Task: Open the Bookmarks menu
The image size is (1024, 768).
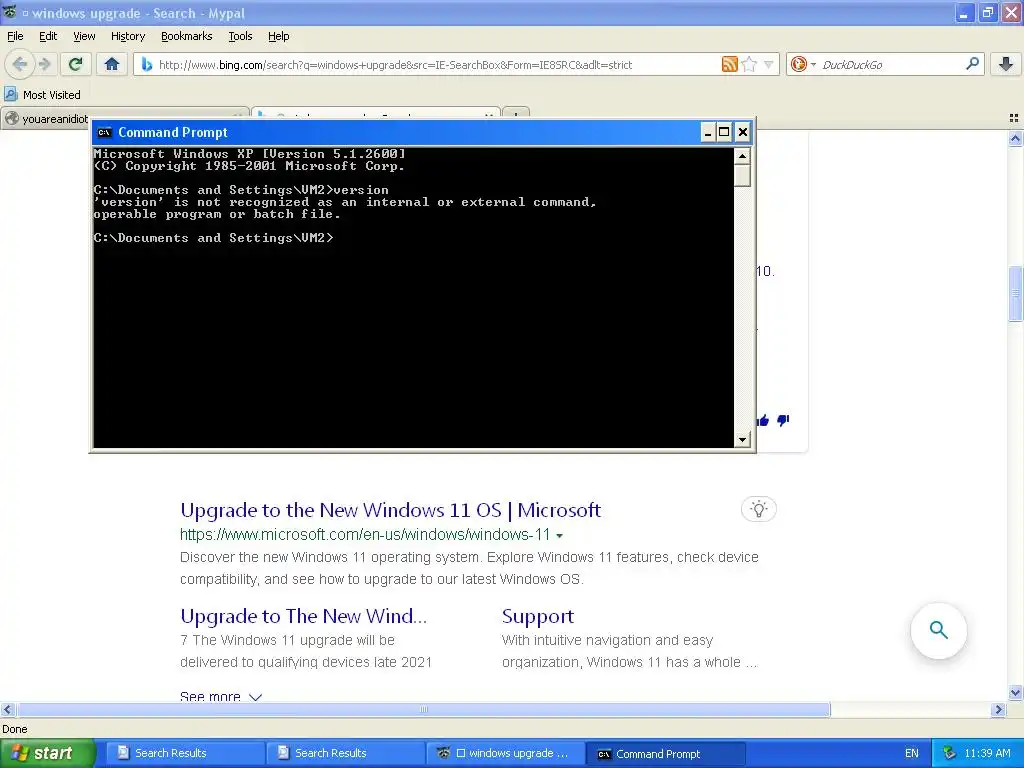Action: (x=187, y=37)
